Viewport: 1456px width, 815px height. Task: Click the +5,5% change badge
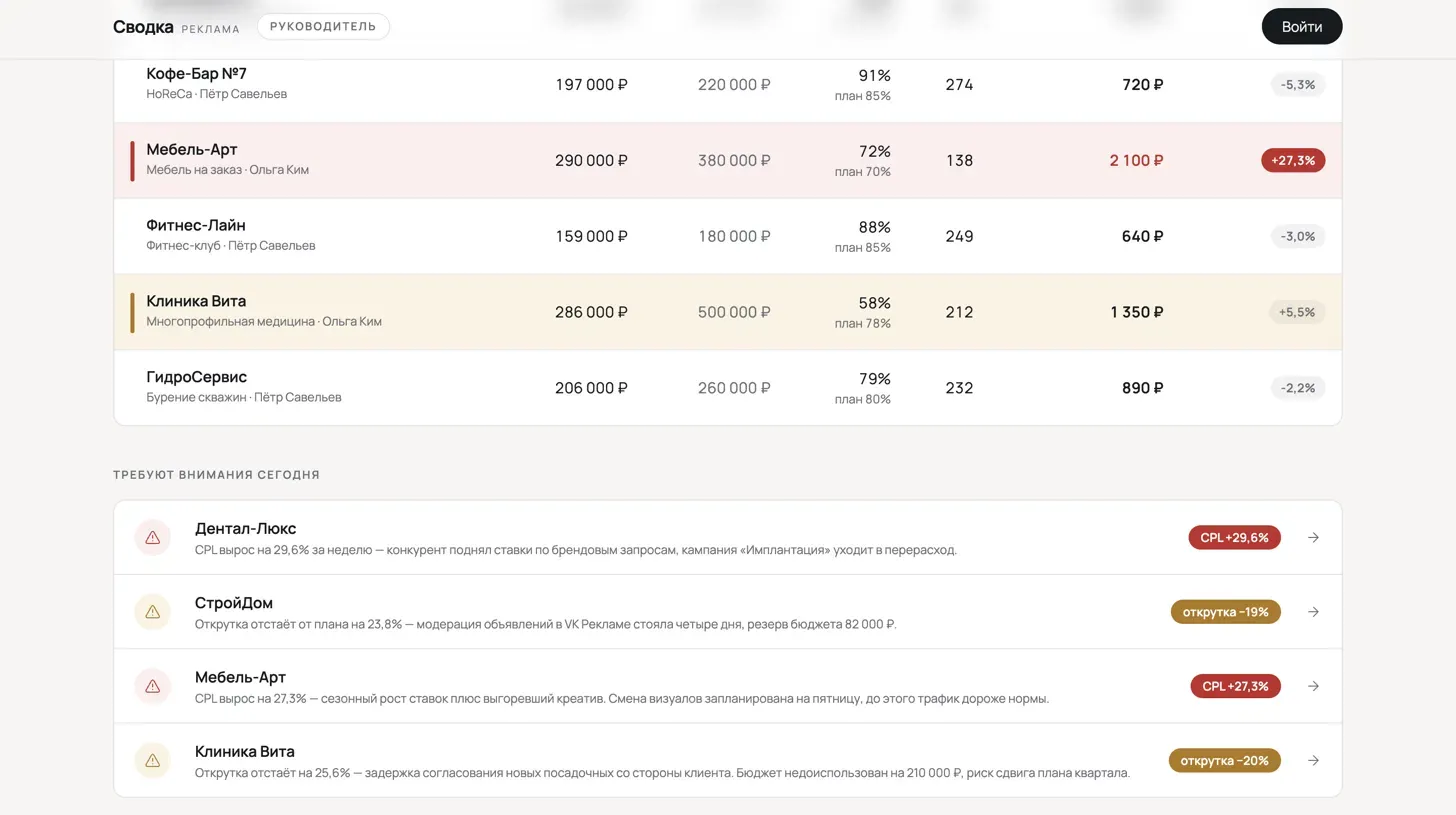pos(1298,312)
